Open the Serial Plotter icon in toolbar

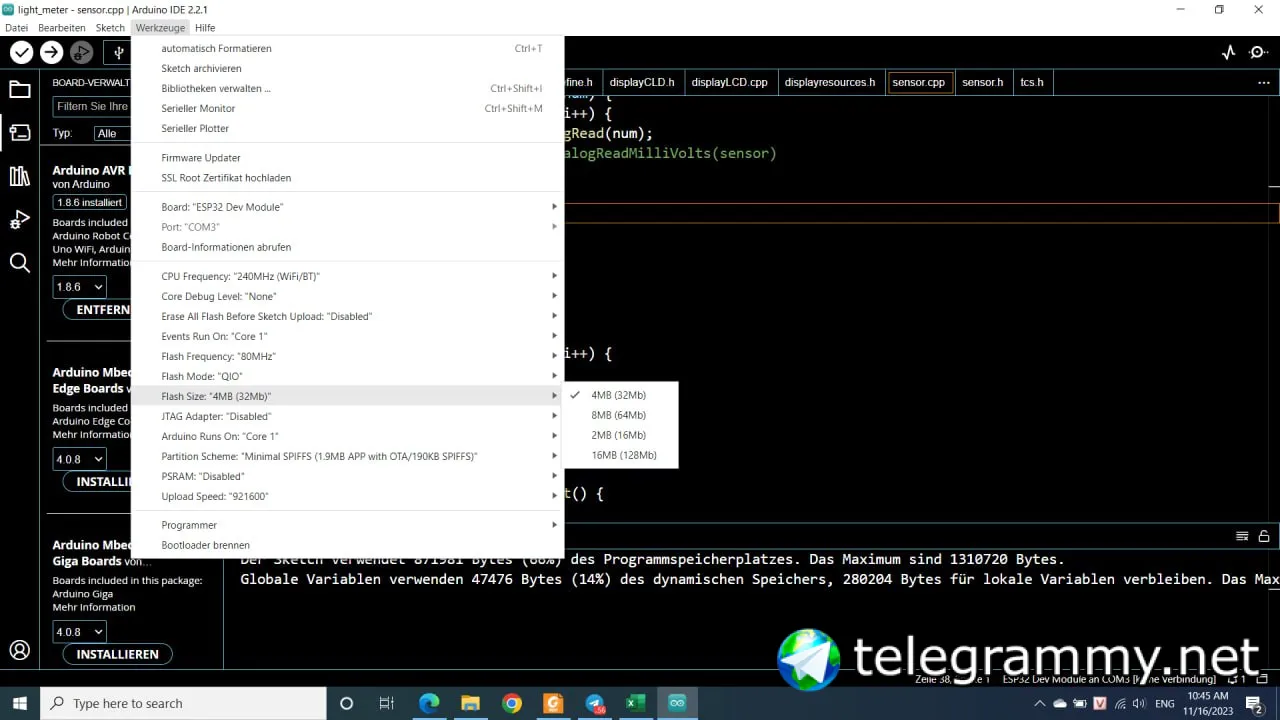pos(1229,53)
